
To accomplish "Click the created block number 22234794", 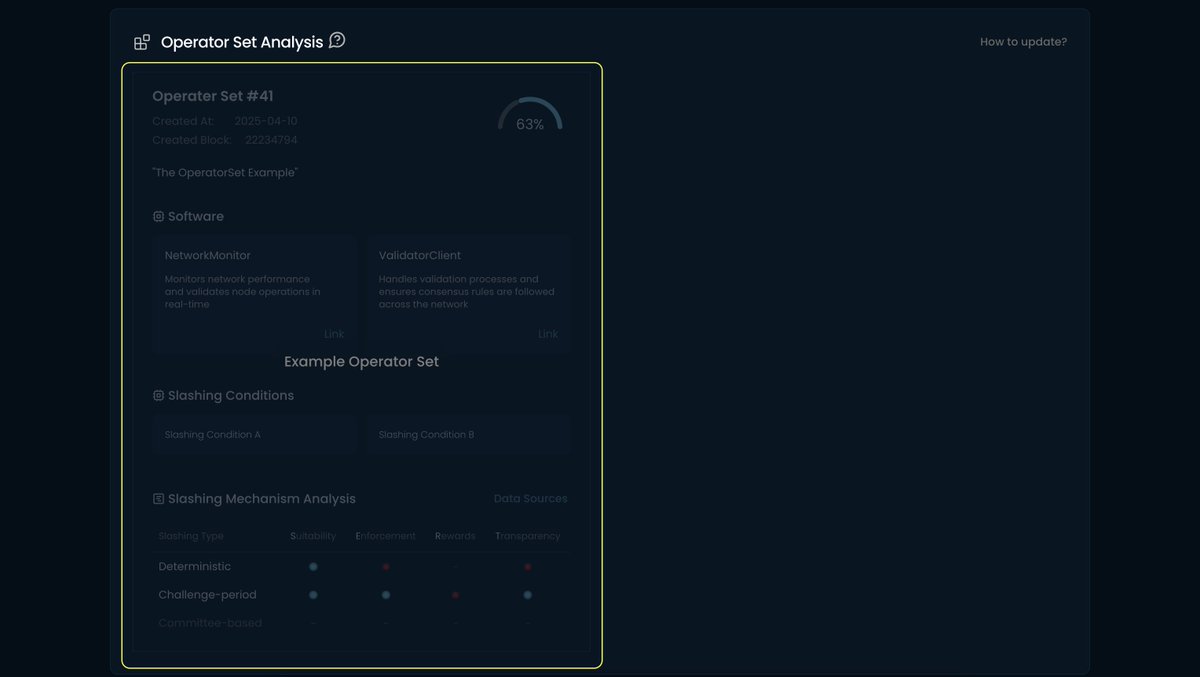I will click(x=271, y=140).
